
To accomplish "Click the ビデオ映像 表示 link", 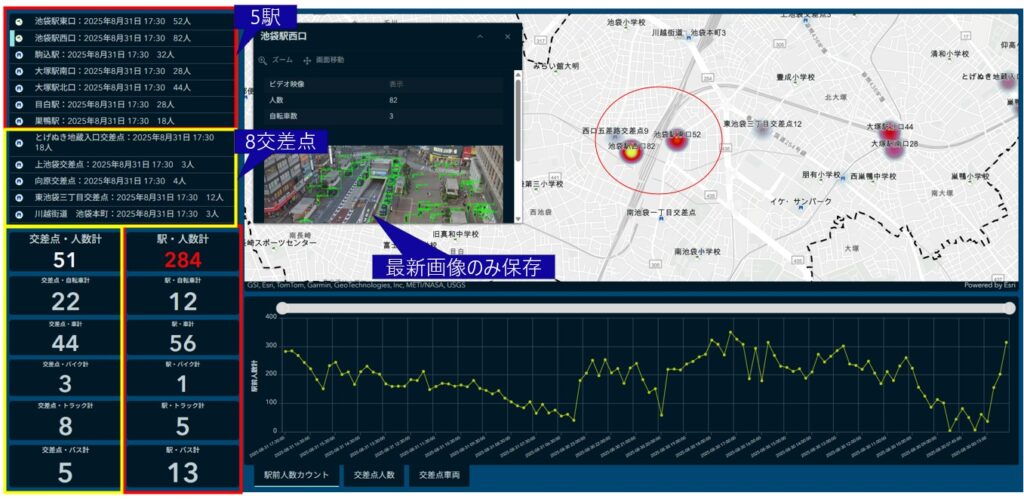I will click(x=396, y=85).
